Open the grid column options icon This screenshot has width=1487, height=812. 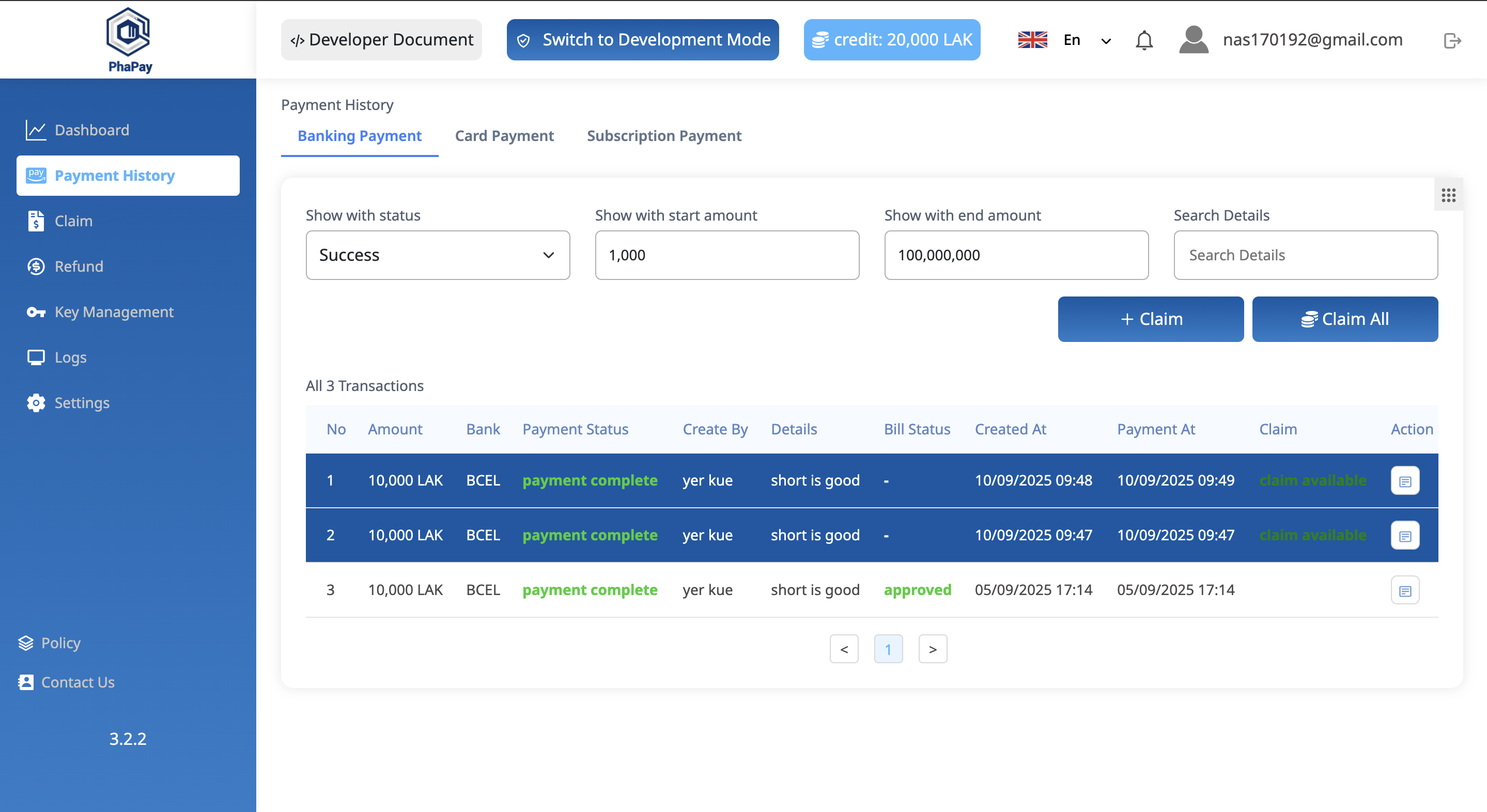tap(1448, 195)
